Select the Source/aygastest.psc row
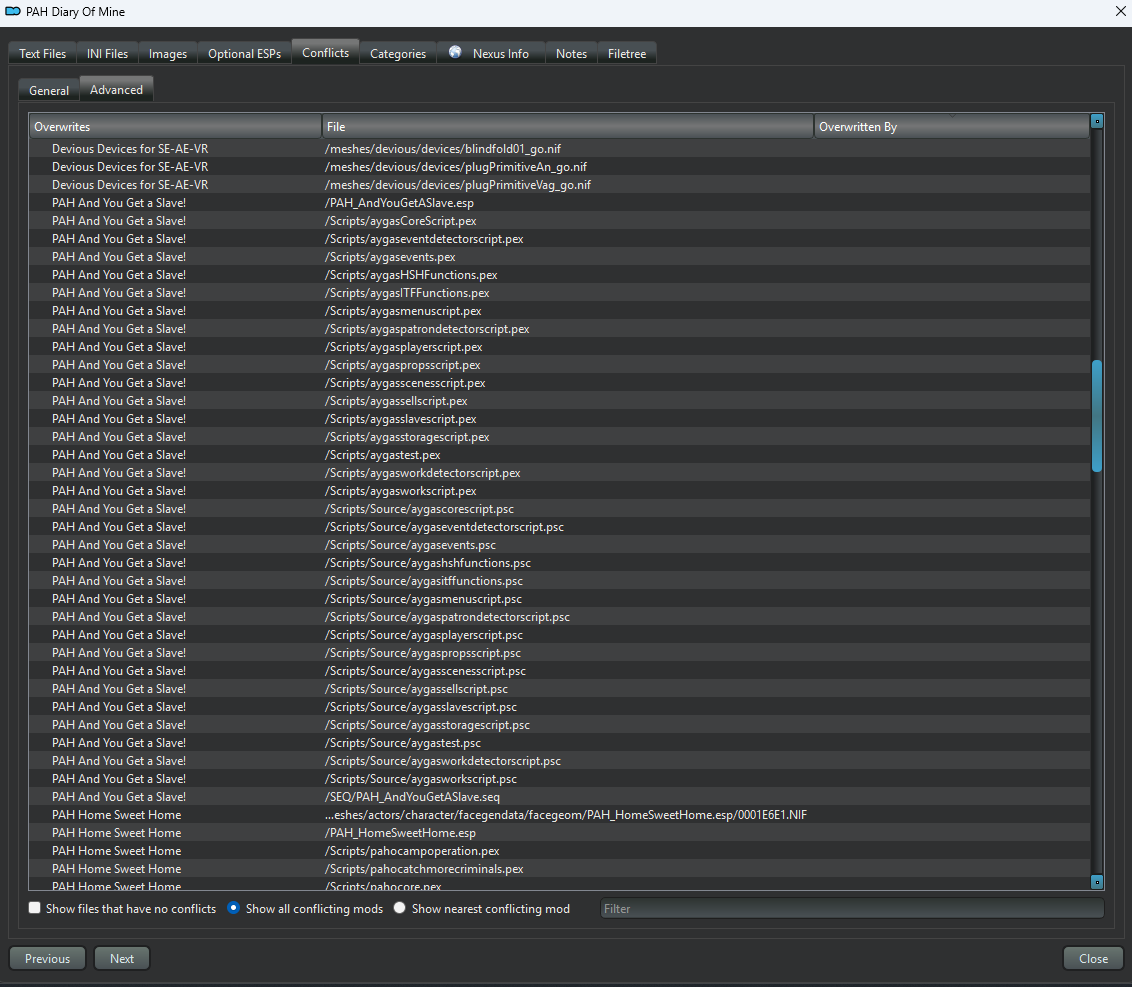Image resolution: width=1132 pixels, height=987 pixels. [560, 743]
